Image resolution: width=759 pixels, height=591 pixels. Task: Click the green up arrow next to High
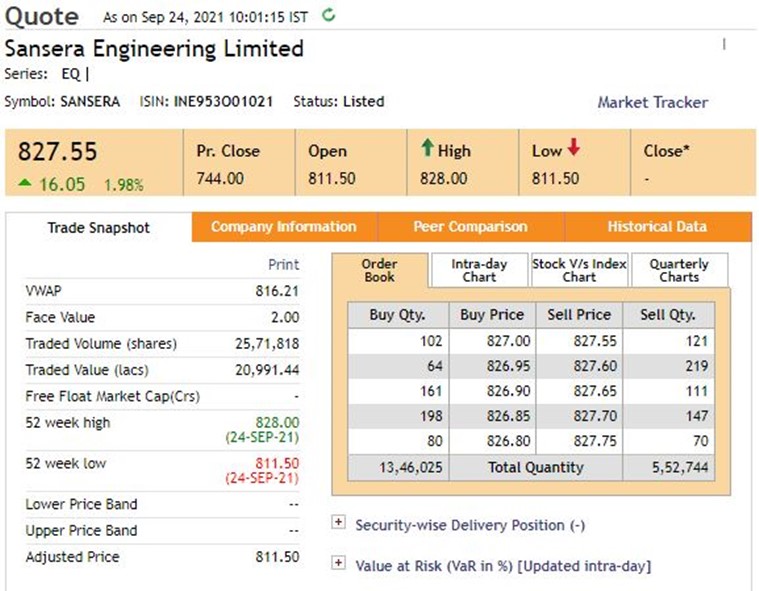point(427,149)
